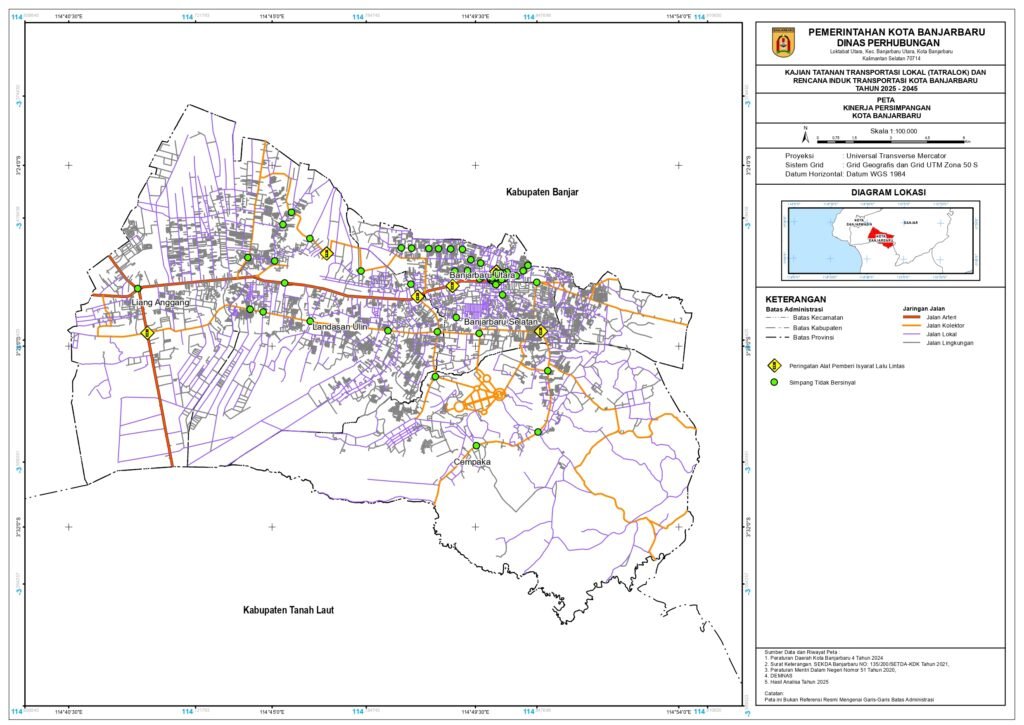This screenshot has width=1024, height=725.
Task: Click the north arrow compass symbol
Action: point(806,135)
